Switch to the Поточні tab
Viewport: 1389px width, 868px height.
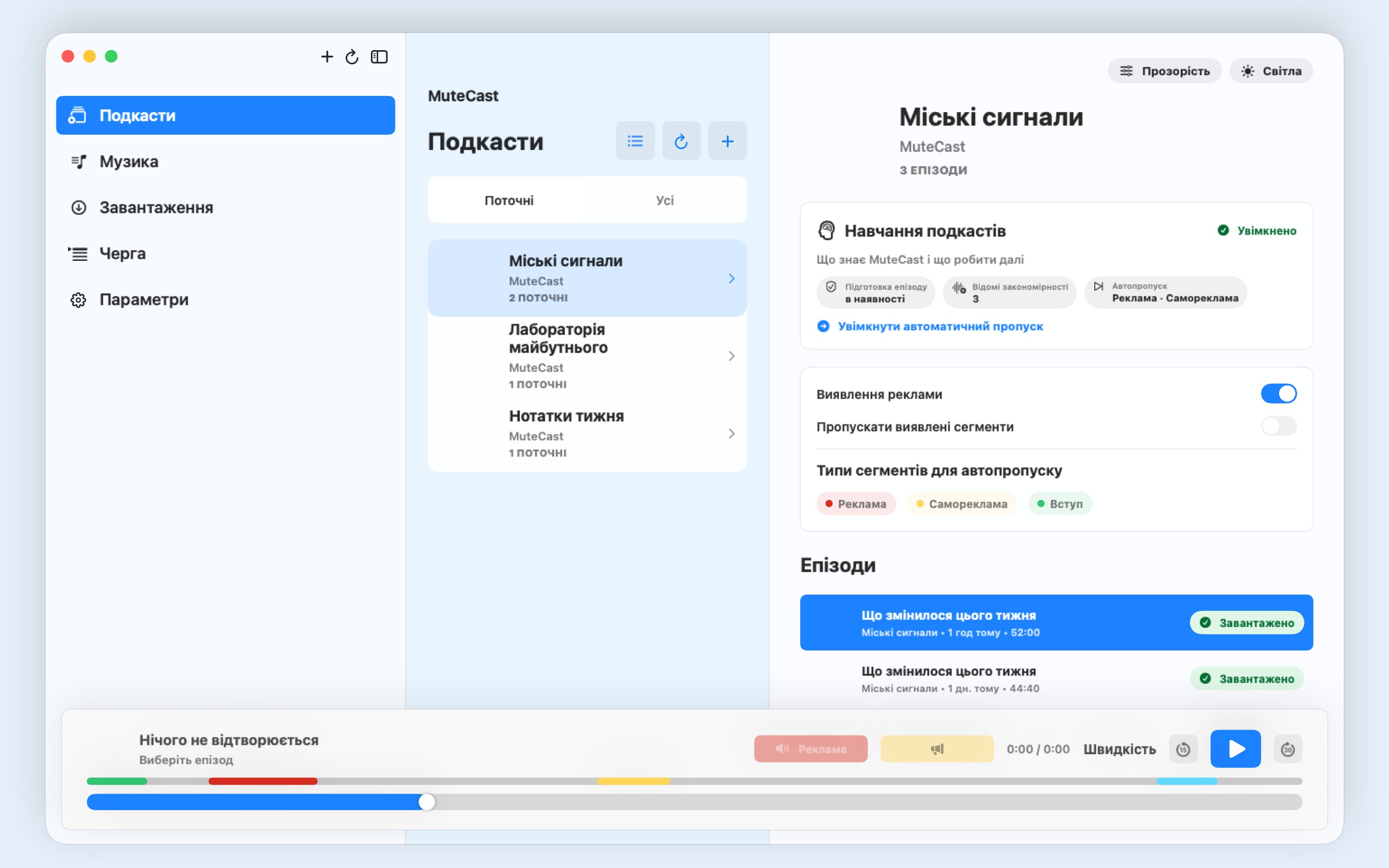click(508, 200)
